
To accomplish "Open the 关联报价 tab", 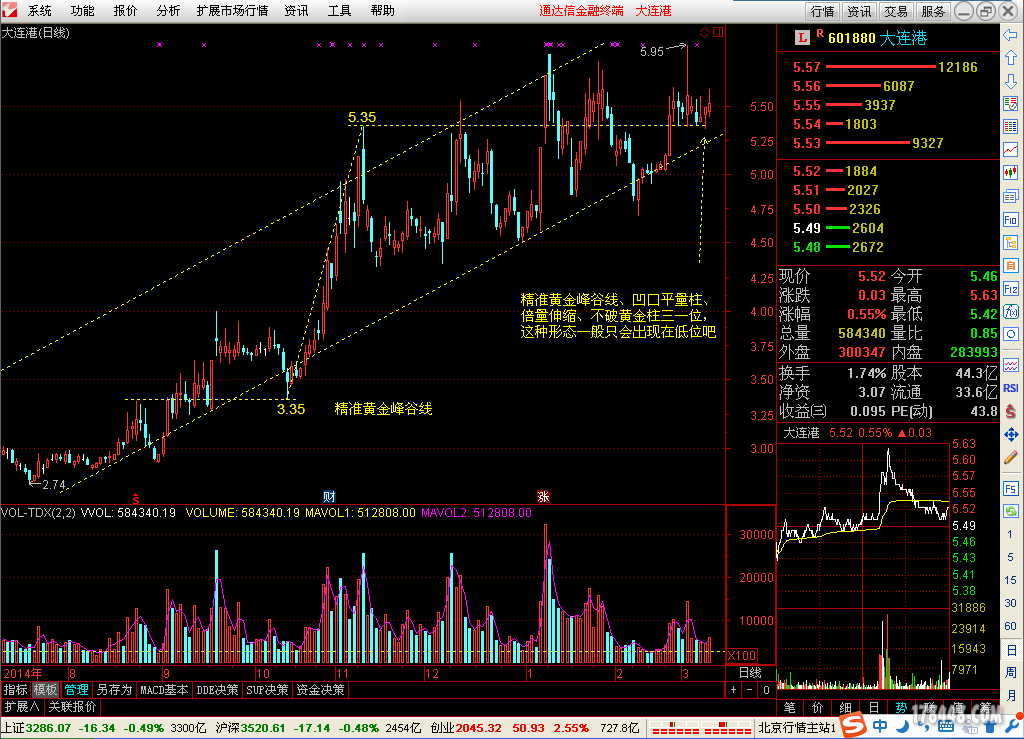I will (x=72, y=706).
